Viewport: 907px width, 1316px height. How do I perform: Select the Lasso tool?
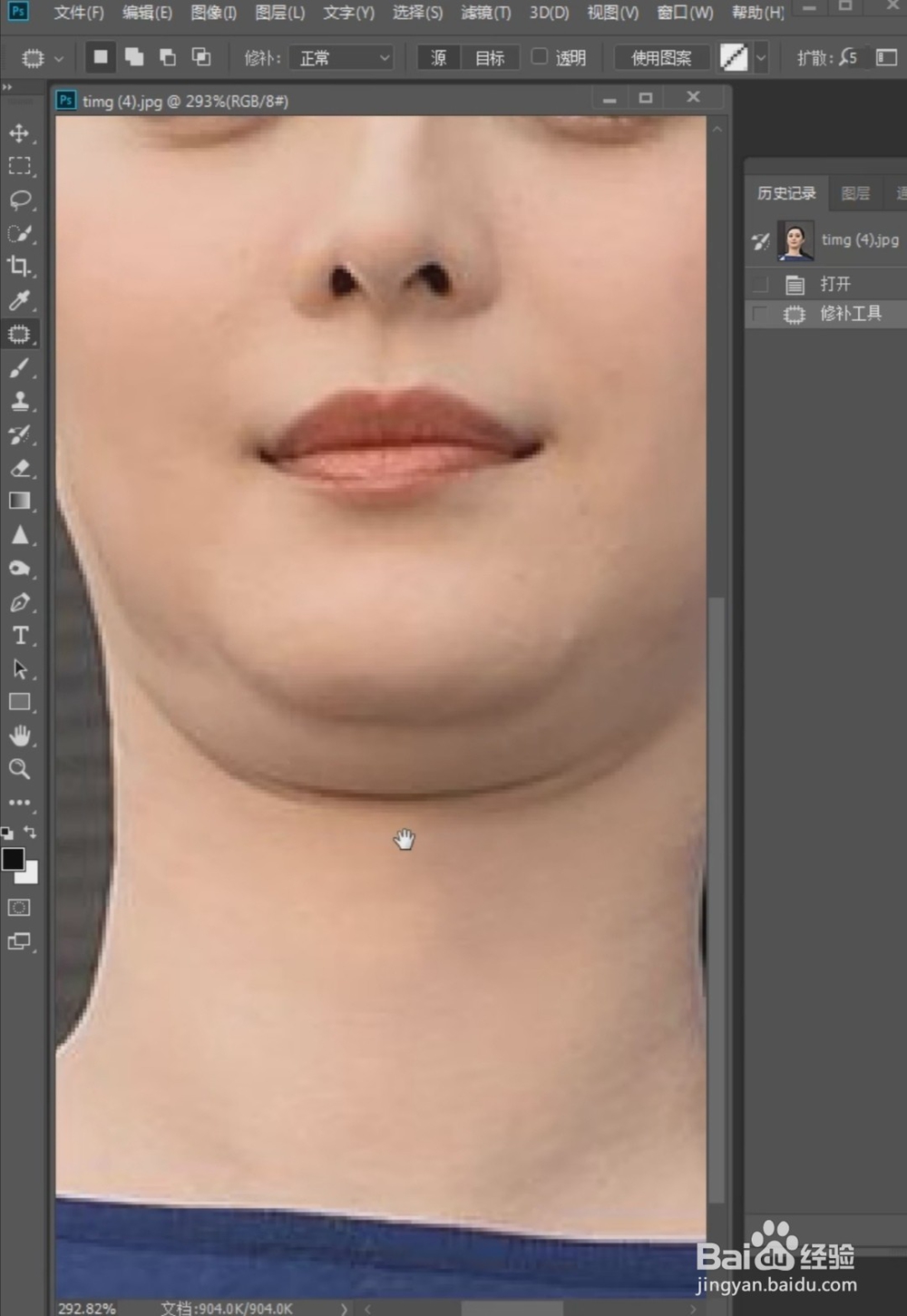19,200
